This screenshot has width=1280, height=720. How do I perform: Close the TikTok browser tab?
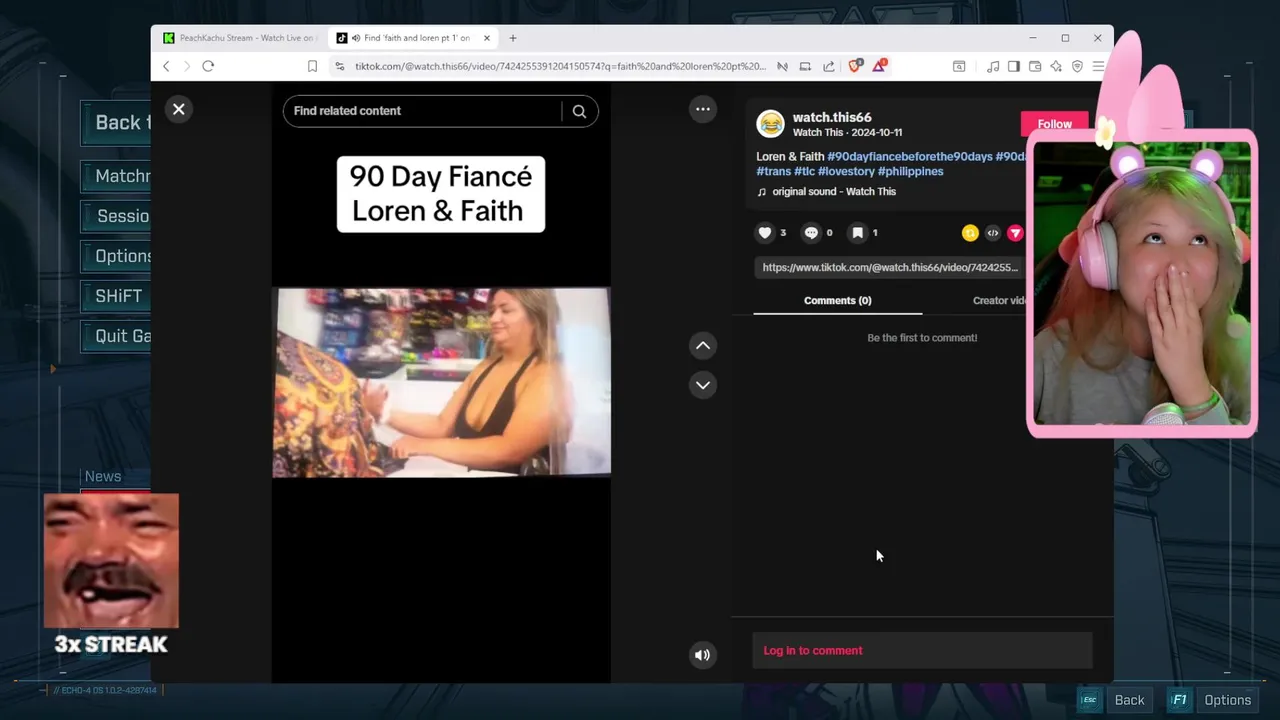pos(487,38)
